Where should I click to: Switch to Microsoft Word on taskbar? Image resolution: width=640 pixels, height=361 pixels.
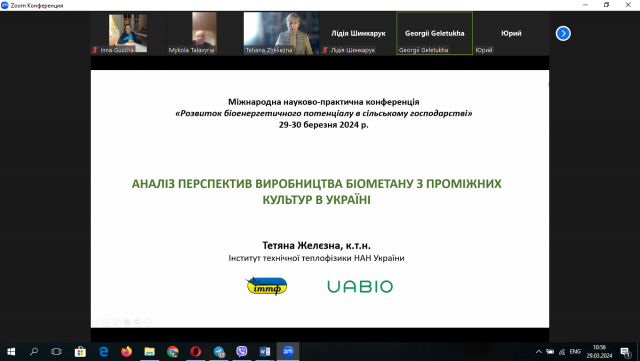point(265,352)
